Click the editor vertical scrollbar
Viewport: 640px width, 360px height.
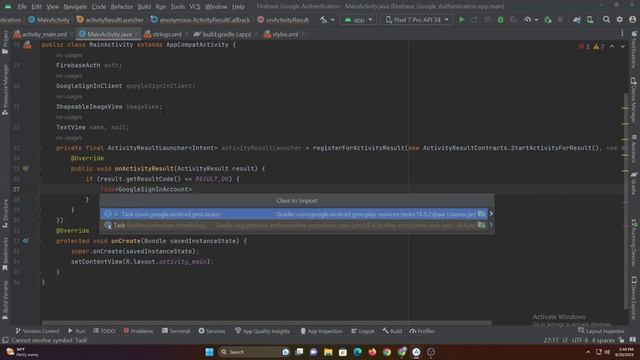click(x=626, y=200)
